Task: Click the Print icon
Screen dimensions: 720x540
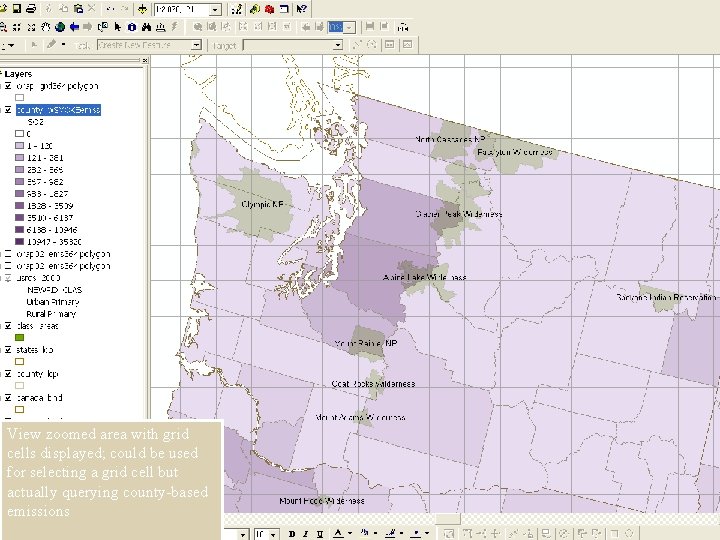Action: [31, 8]
